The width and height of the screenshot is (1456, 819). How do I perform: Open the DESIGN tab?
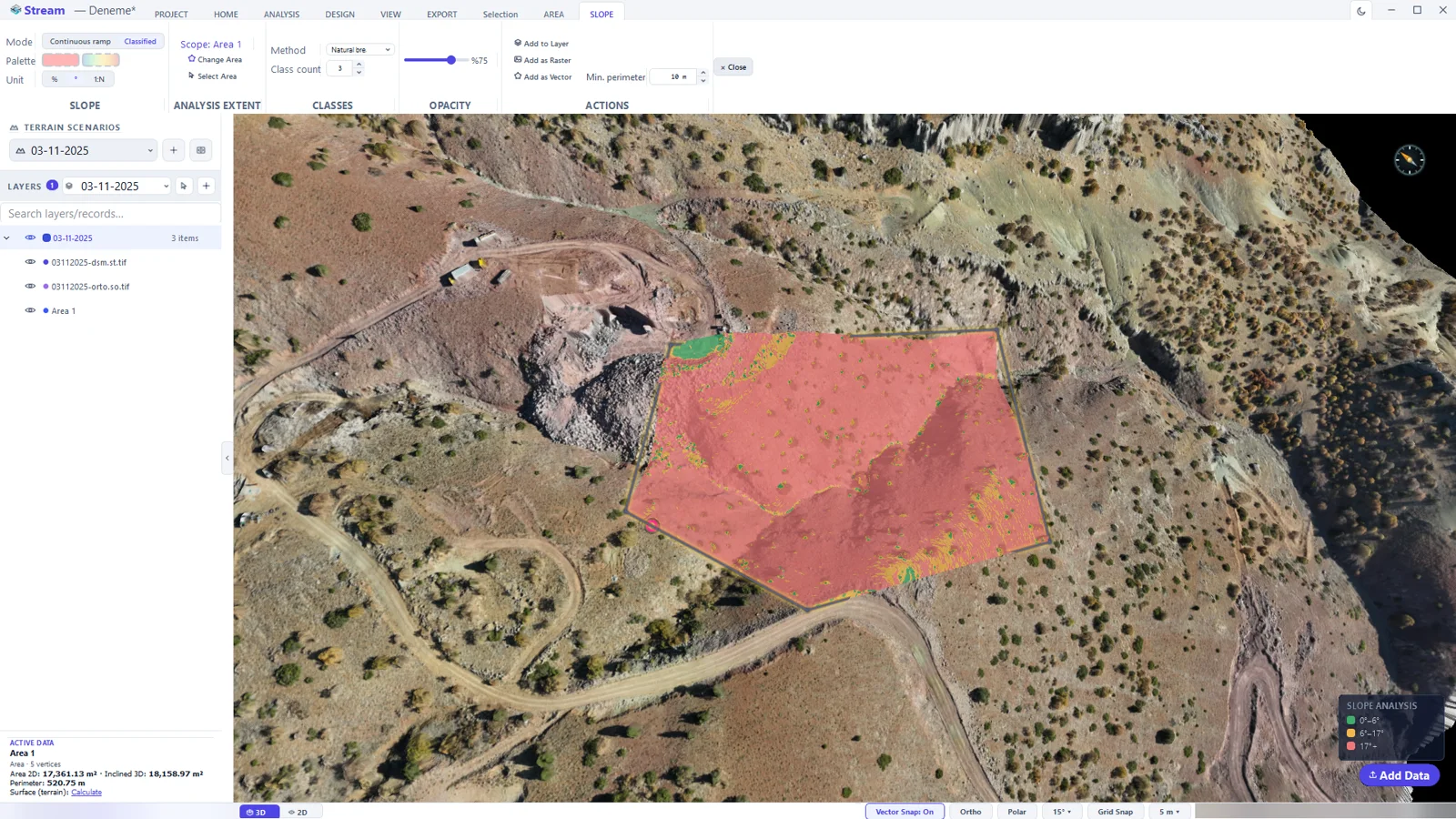click(x=339, y=15)
